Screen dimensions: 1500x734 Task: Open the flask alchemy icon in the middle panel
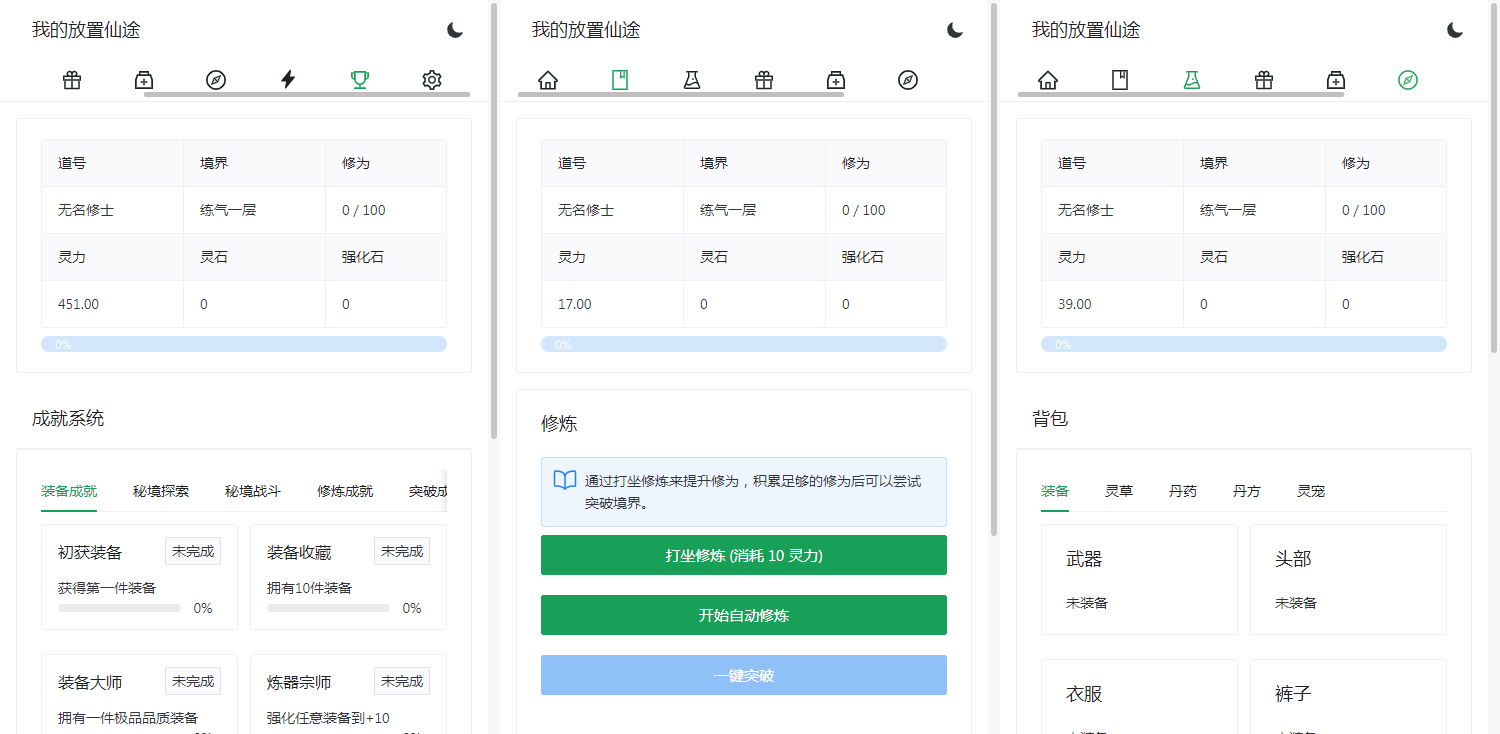pos(691,79)
